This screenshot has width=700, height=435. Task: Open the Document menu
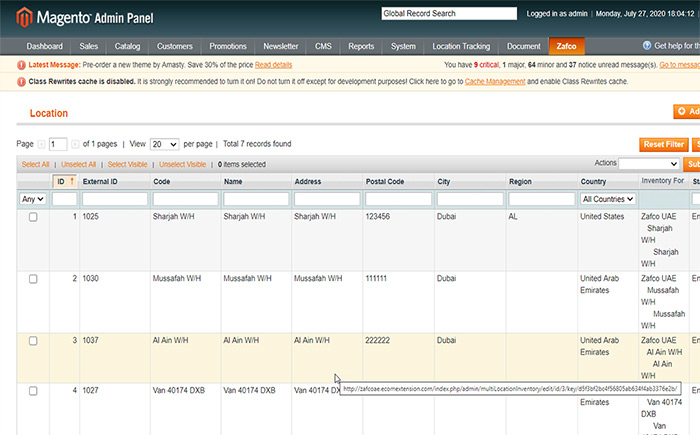pos(524,46)
